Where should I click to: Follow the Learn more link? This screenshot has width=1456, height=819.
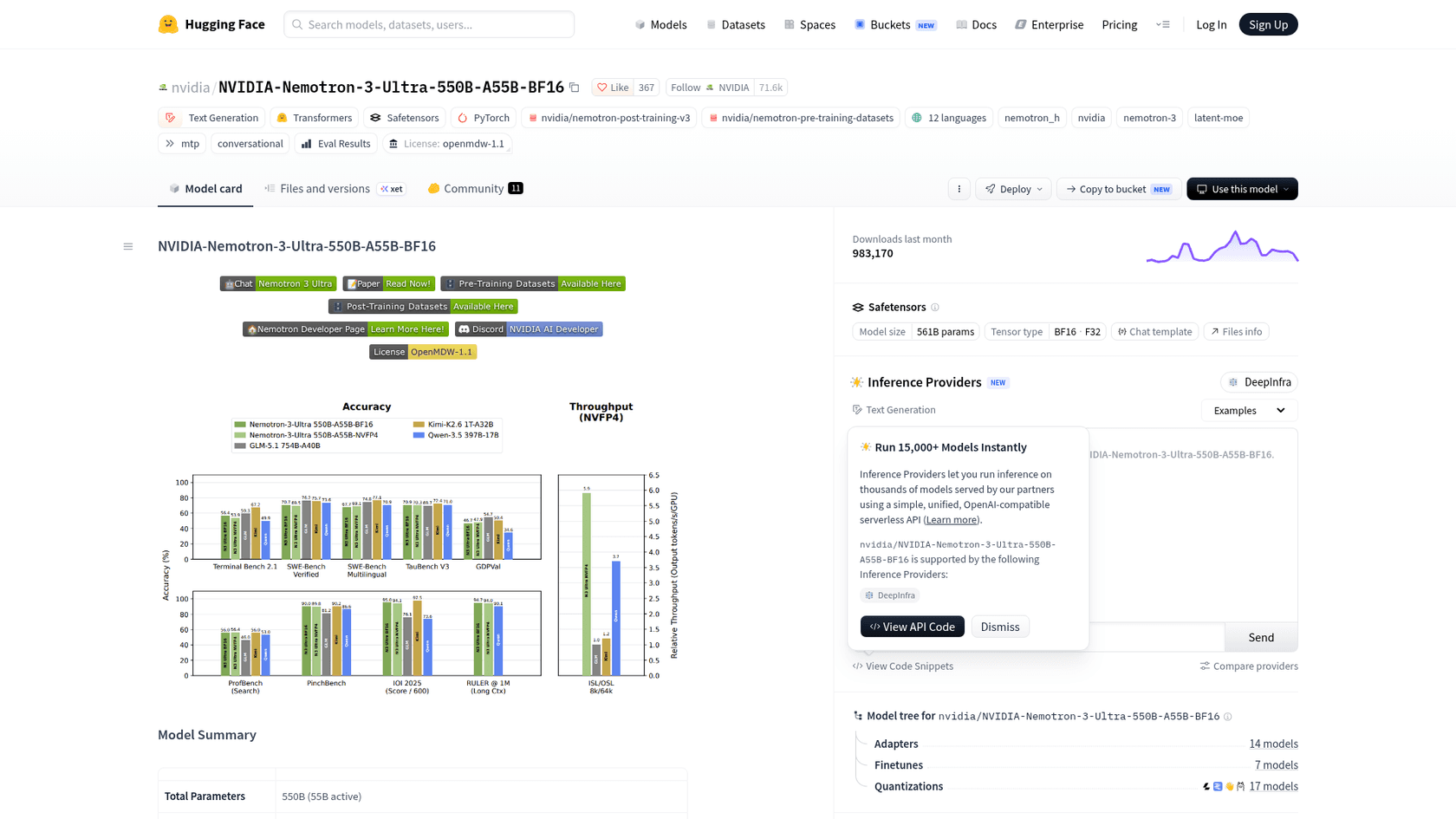(951, 520)
